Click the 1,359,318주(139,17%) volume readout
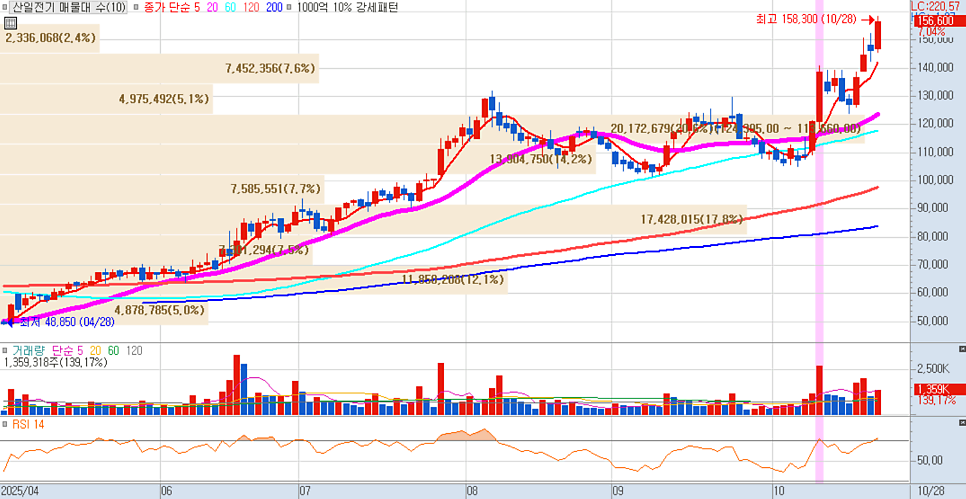 [55, 362]
